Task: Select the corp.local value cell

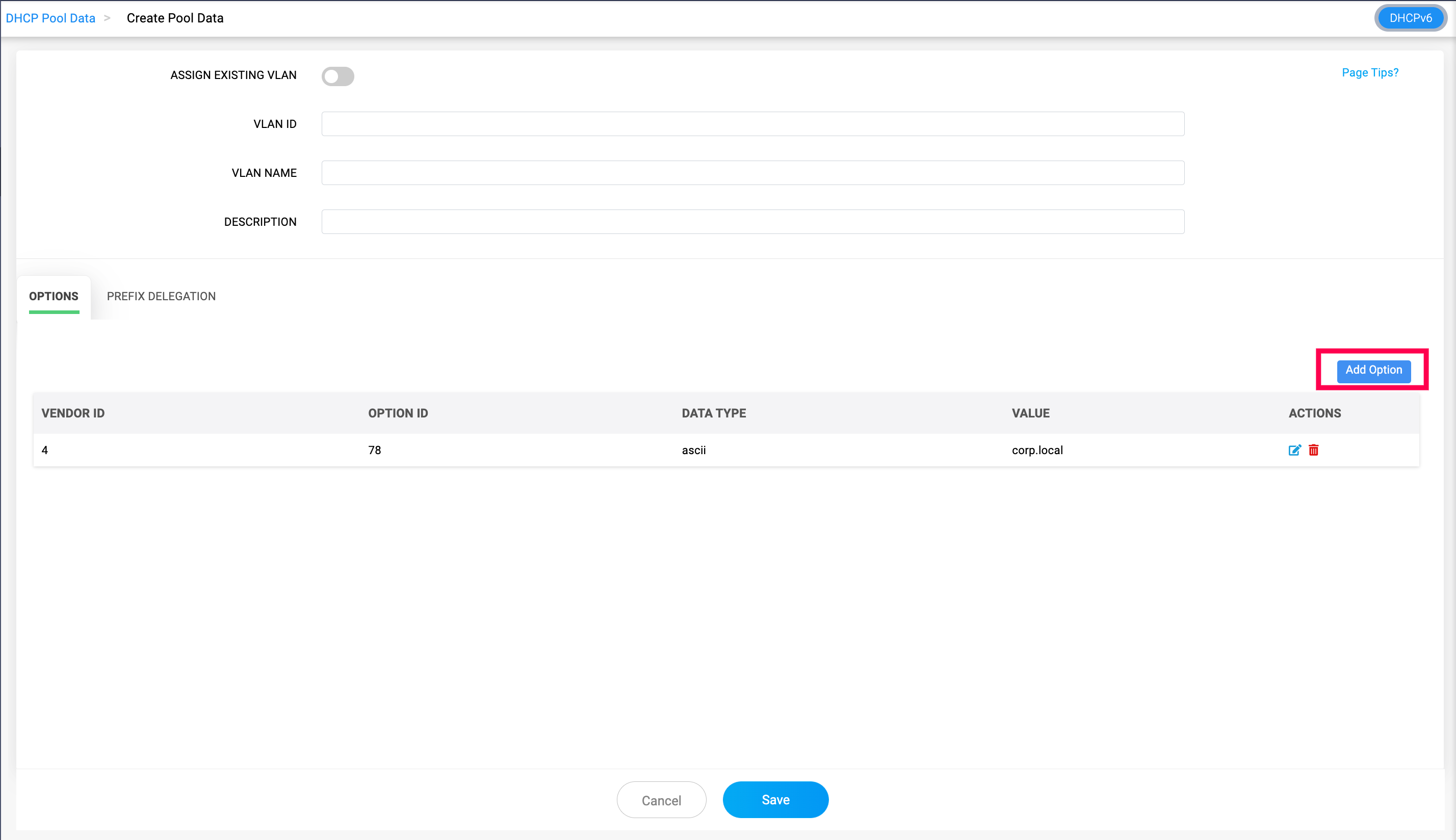Action: [x=1036, y=450]
